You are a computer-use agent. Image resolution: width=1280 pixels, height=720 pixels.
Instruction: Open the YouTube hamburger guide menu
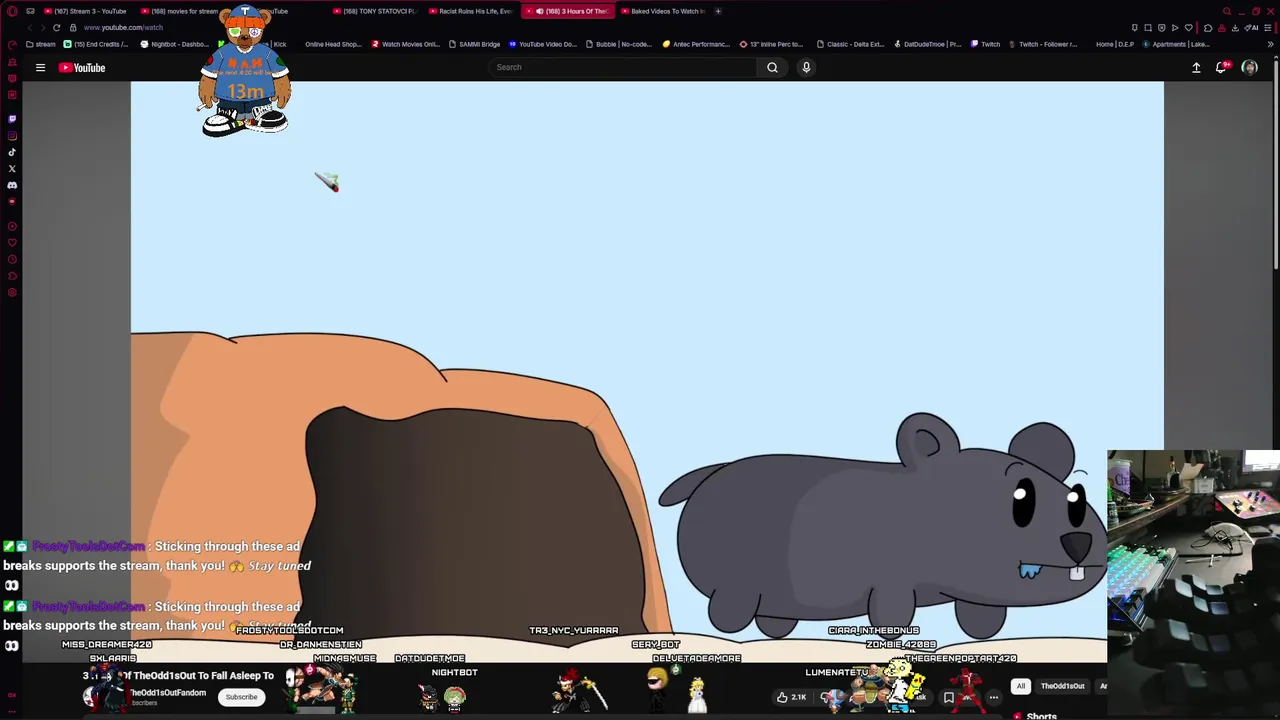40,68
